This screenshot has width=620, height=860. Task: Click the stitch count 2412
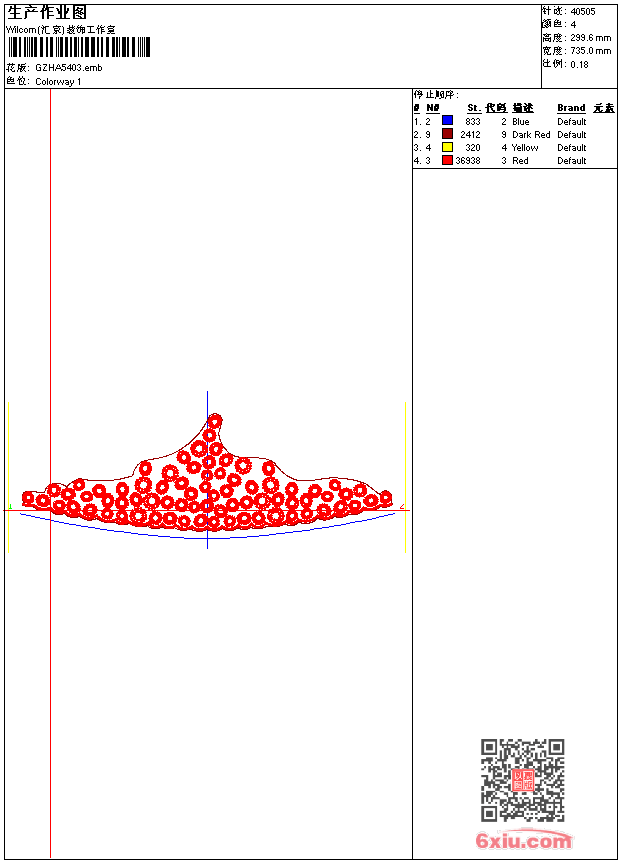coord(470,134)
